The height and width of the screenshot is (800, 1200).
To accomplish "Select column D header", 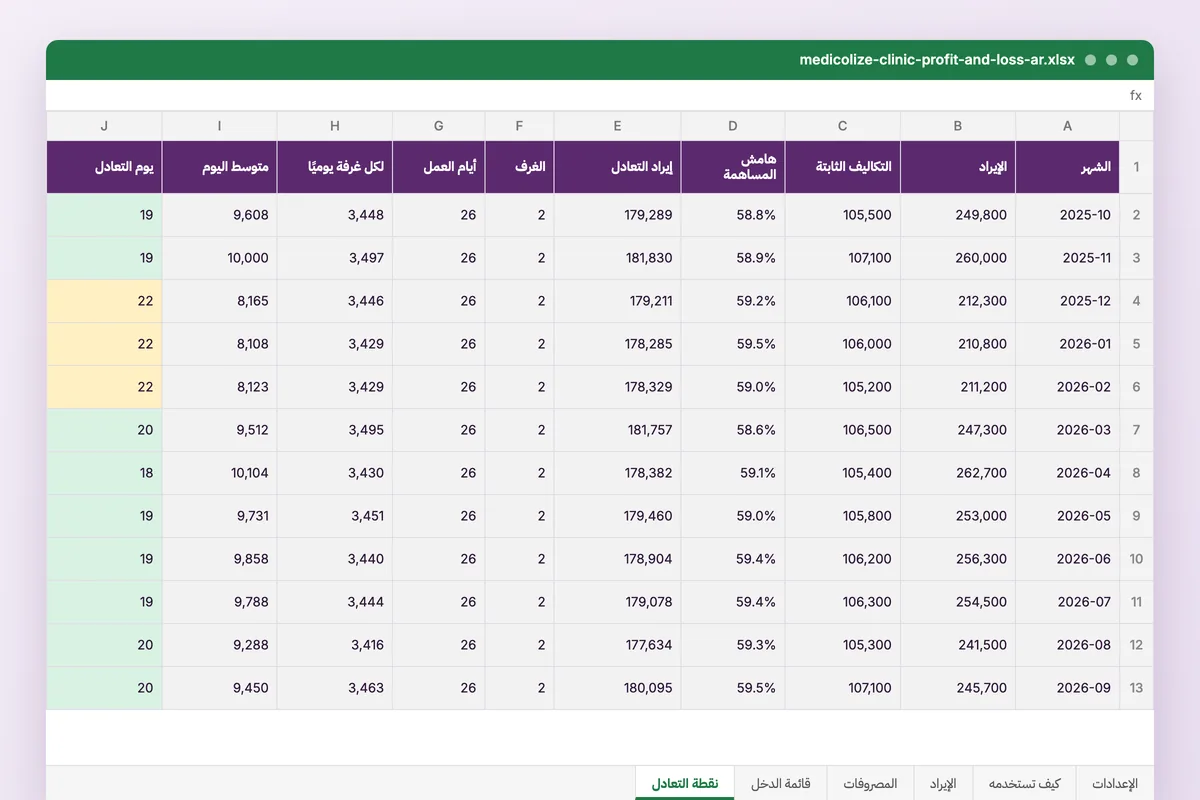I will pyautogui.click(x=733, y=126).
